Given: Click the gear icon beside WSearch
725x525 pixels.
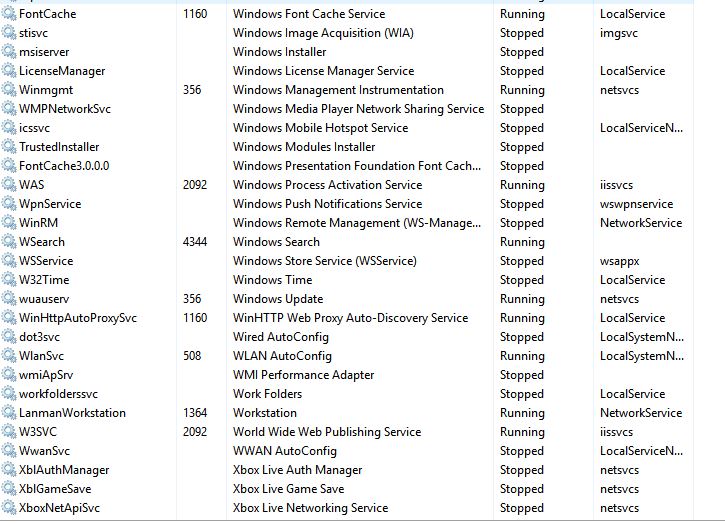Looking at the screenshot, I should click(9, 241).
